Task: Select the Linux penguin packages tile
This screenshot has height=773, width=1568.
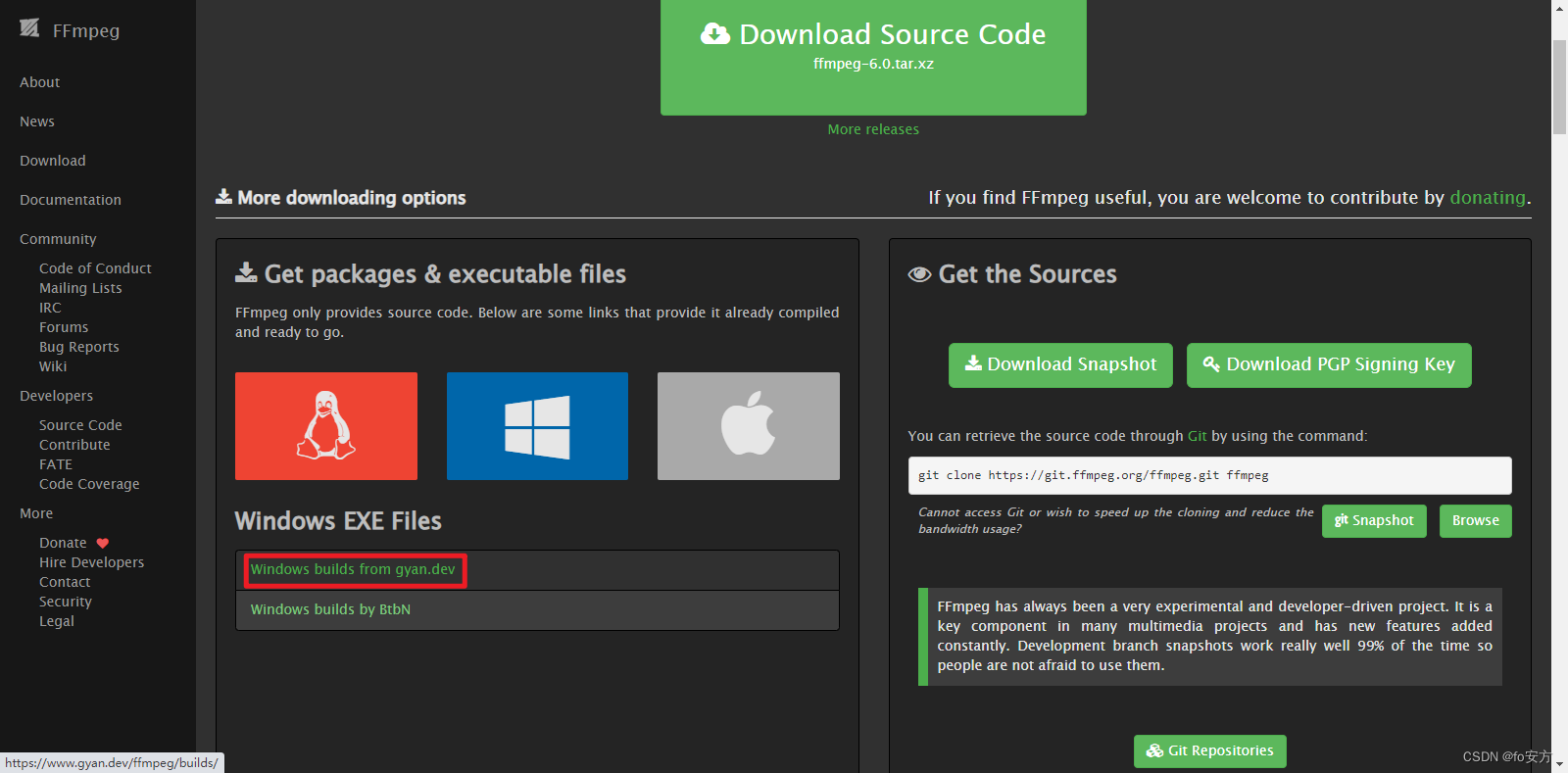Action: 326,426
